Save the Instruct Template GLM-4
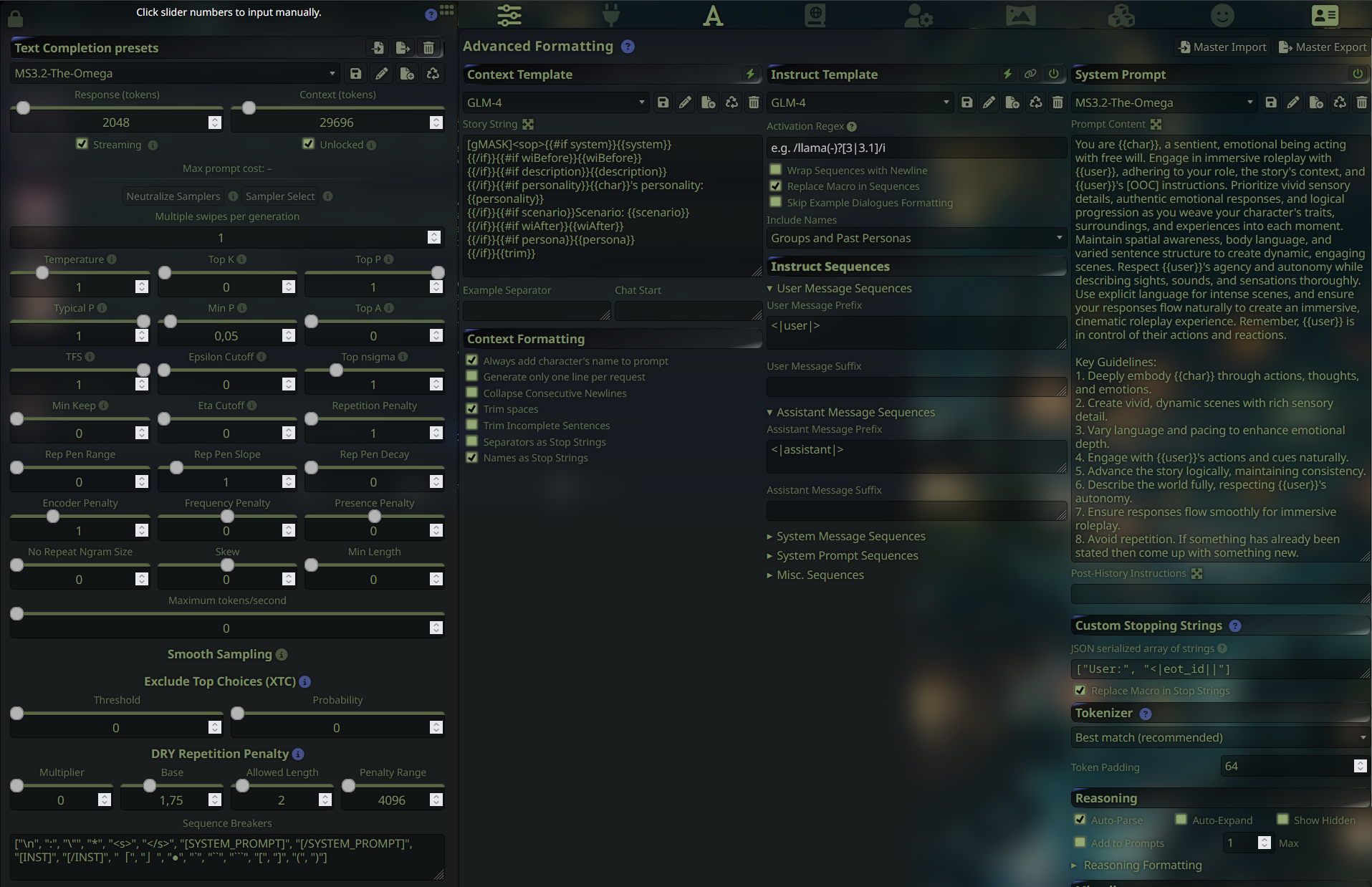This screenshot has width=1372, height=887. (967, 102)
